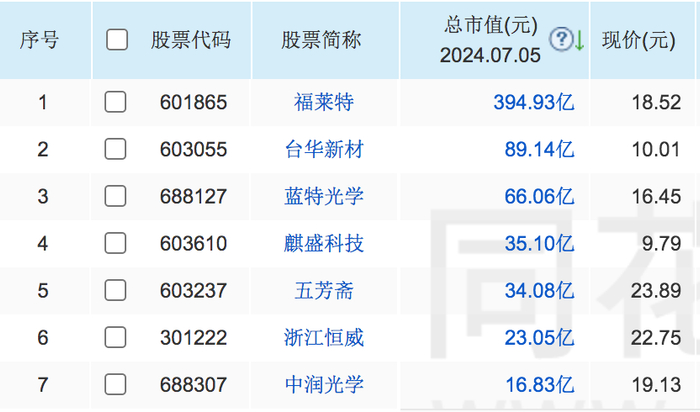Check the box for stock 688307
Image resolution: width=700 pixels, height=412 pixels.
click(x=115, y=384)
